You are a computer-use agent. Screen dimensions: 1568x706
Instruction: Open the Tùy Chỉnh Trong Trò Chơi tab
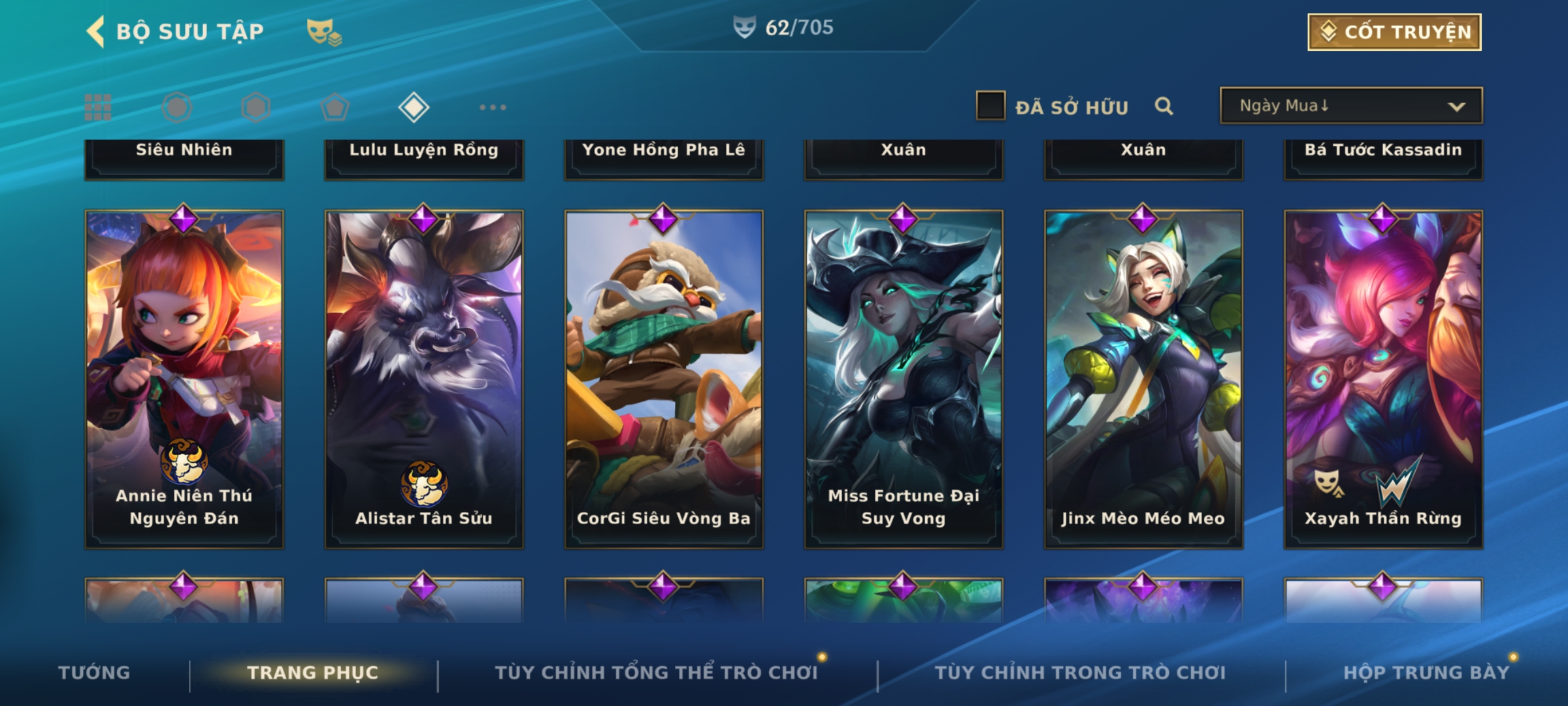pos(1080,672)
